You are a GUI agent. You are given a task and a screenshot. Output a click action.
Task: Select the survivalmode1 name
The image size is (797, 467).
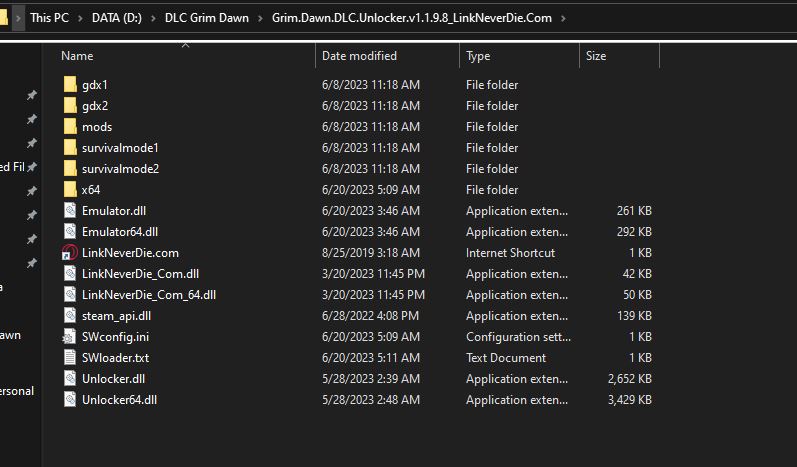tap(120, 147)
